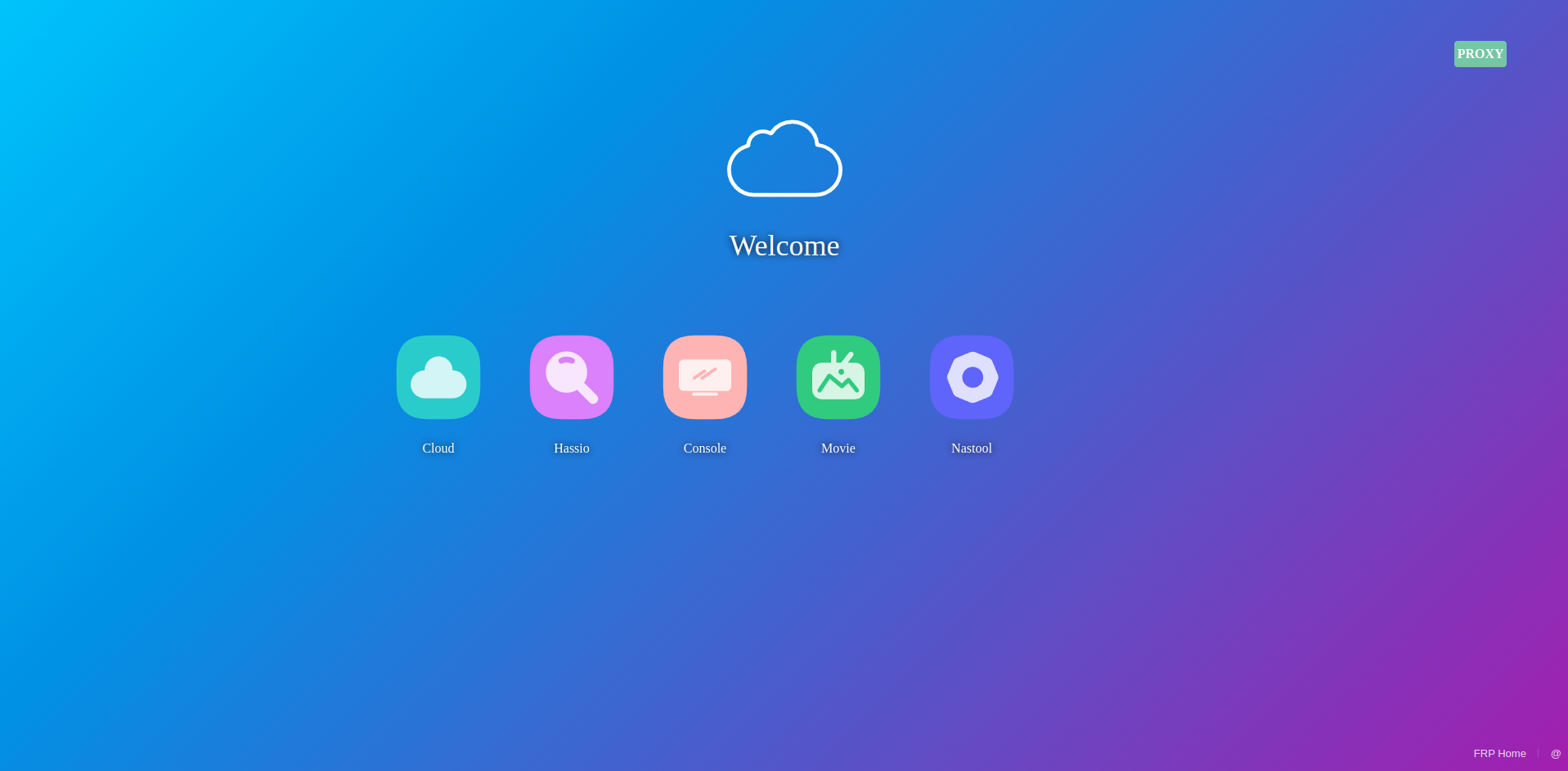
Task: Open the FRP Home footer link
Action: pos(1499,754)
